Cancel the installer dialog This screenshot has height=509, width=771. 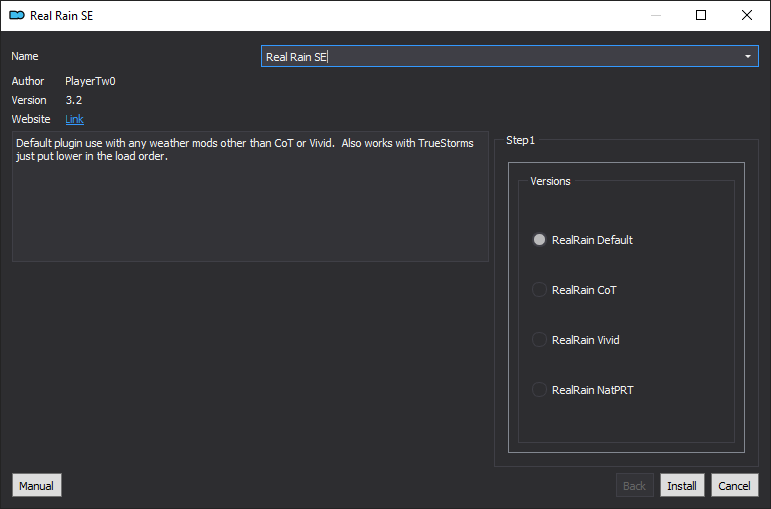[735, 485]
